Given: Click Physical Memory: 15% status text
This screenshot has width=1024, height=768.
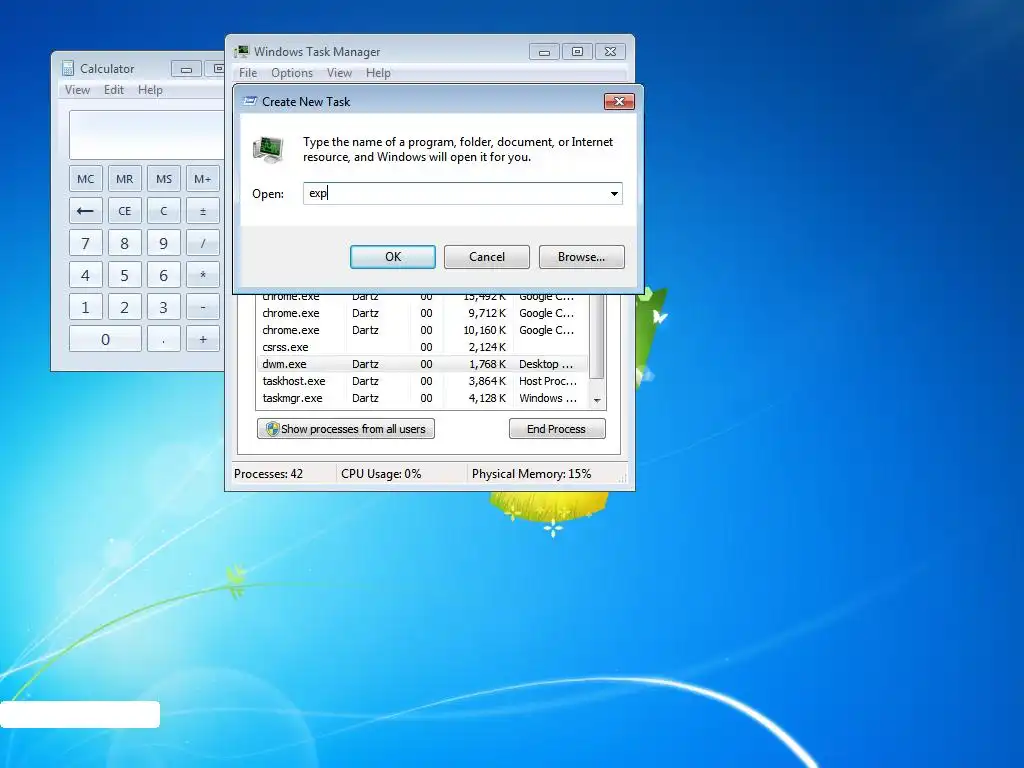Looking at the screenshot, I should pos(532,473).
